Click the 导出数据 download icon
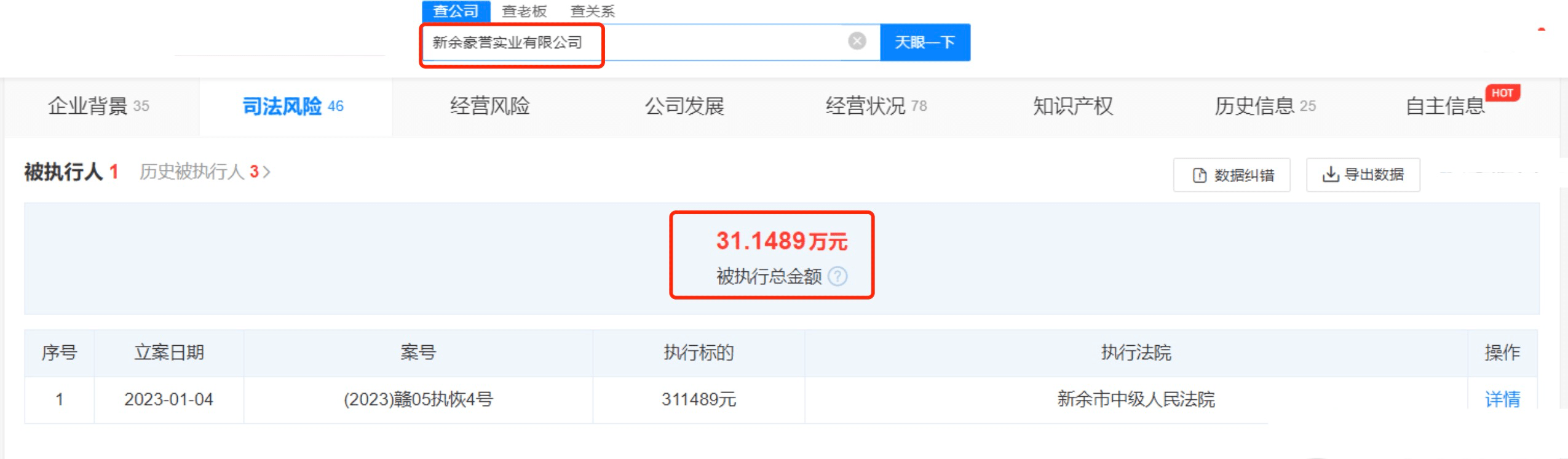1568x459 pixels. 1330,175
